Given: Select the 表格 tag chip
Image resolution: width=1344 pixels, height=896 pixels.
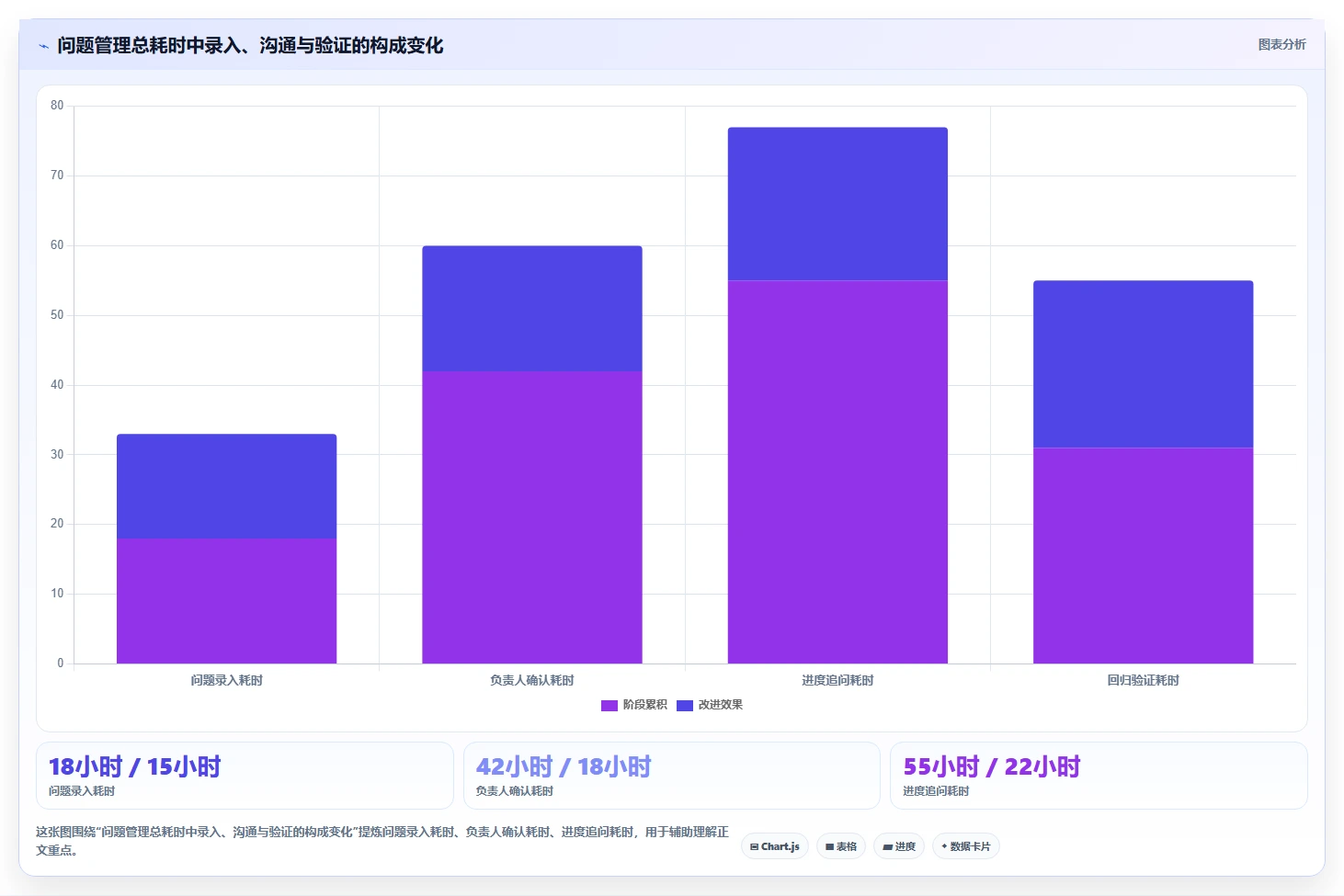Looking at the screenshot, I should click(841, 846).
